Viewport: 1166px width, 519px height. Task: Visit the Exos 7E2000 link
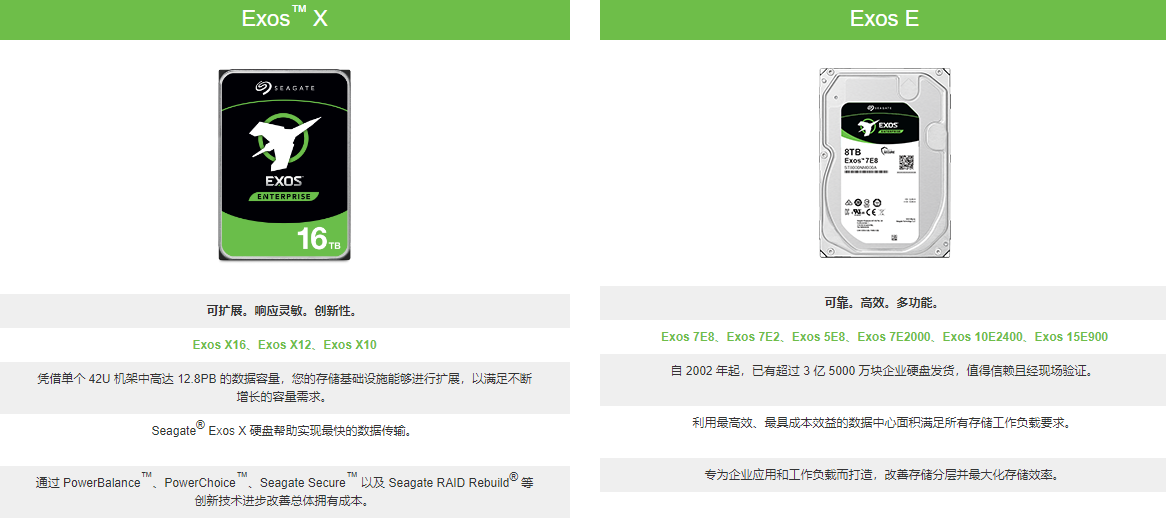[x=892, y=337]
